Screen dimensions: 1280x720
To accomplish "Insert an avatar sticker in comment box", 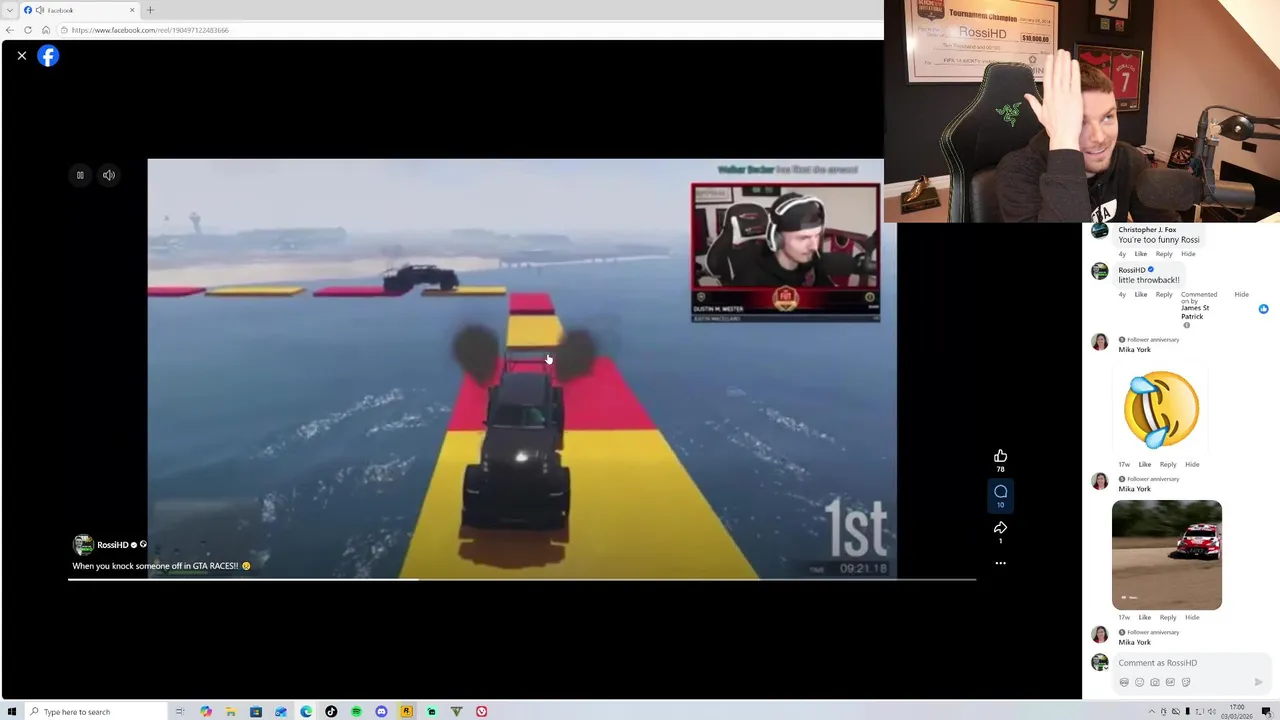I will pos(1124,682).
